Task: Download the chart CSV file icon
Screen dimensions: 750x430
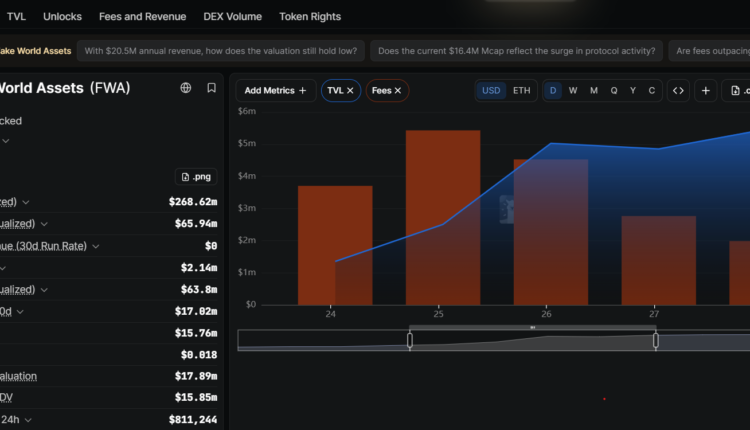Action: pyautogui.click(x=737, y=90)
